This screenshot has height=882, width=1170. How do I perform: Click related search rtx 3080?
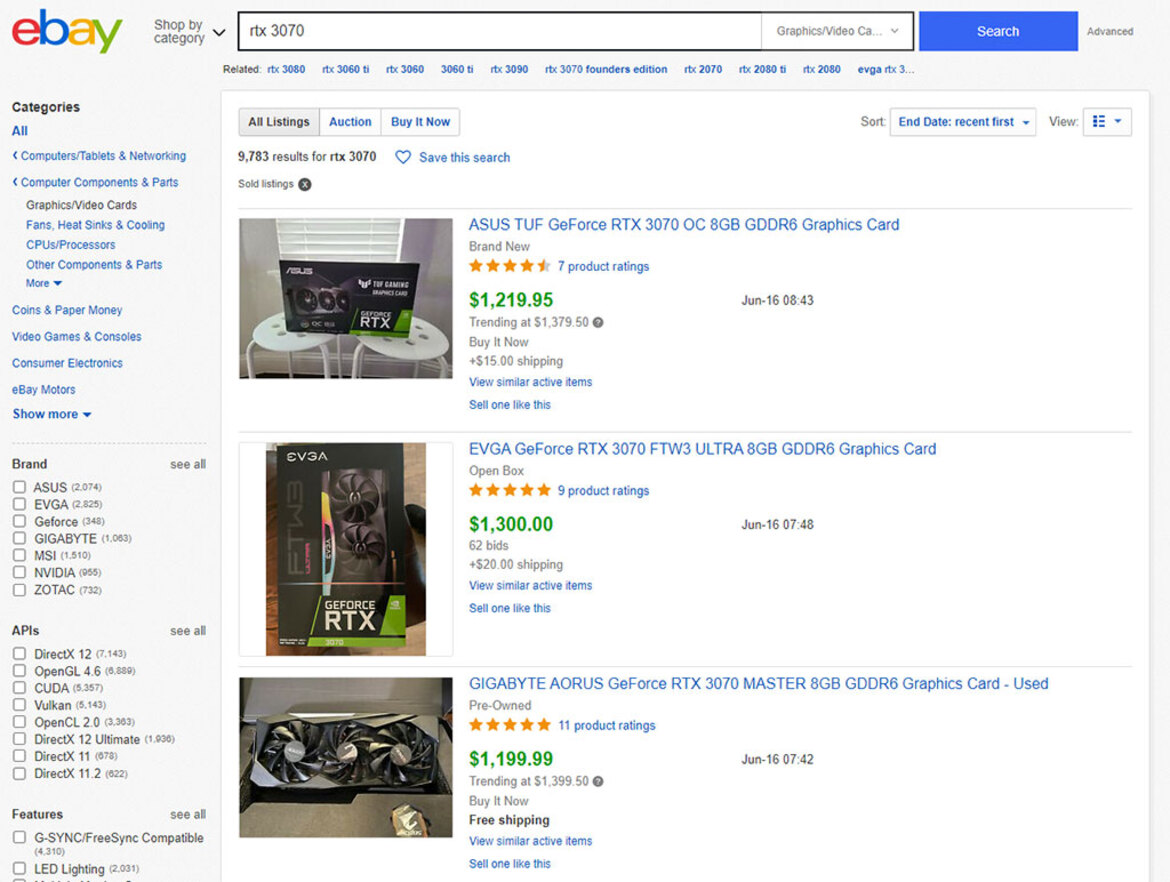287,69
